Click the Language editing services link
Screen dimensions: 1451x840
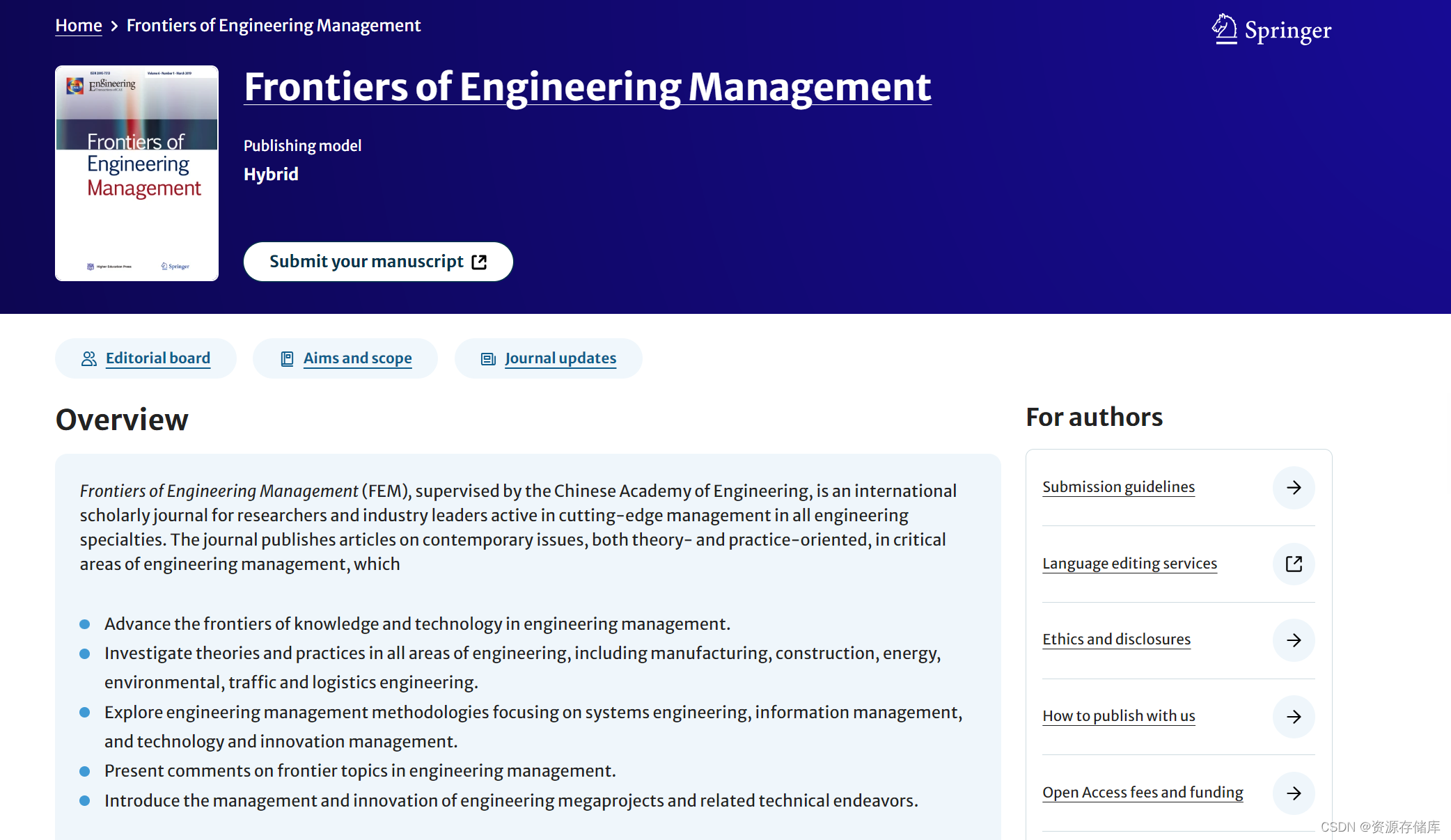(1129, 564)
